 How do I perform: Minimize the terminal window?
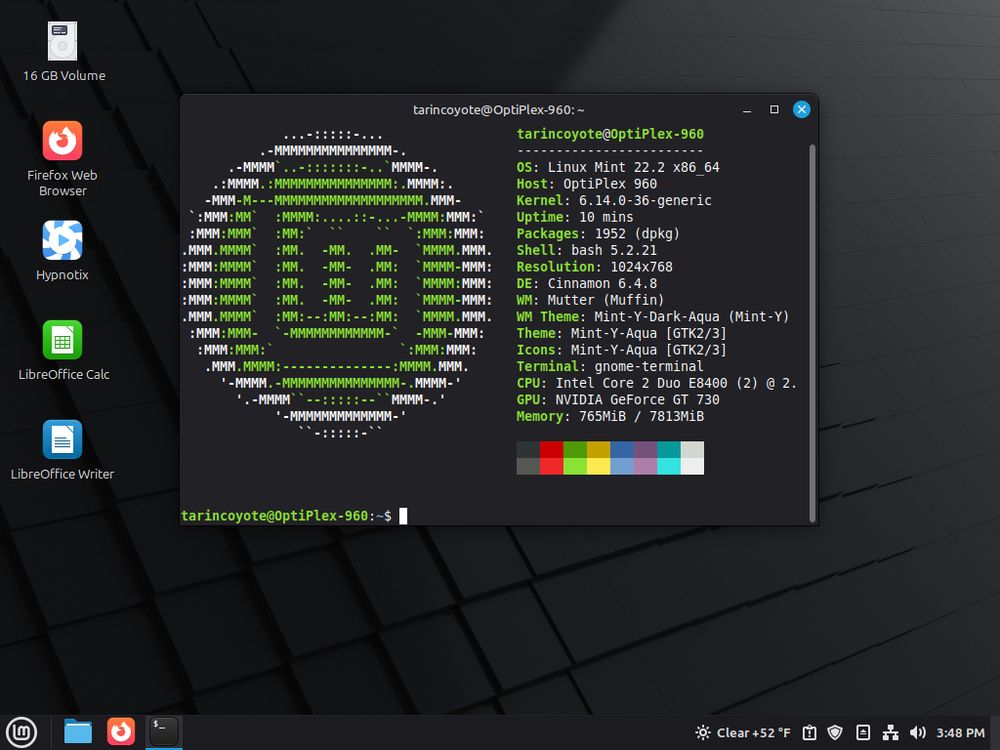click(746, 109)
